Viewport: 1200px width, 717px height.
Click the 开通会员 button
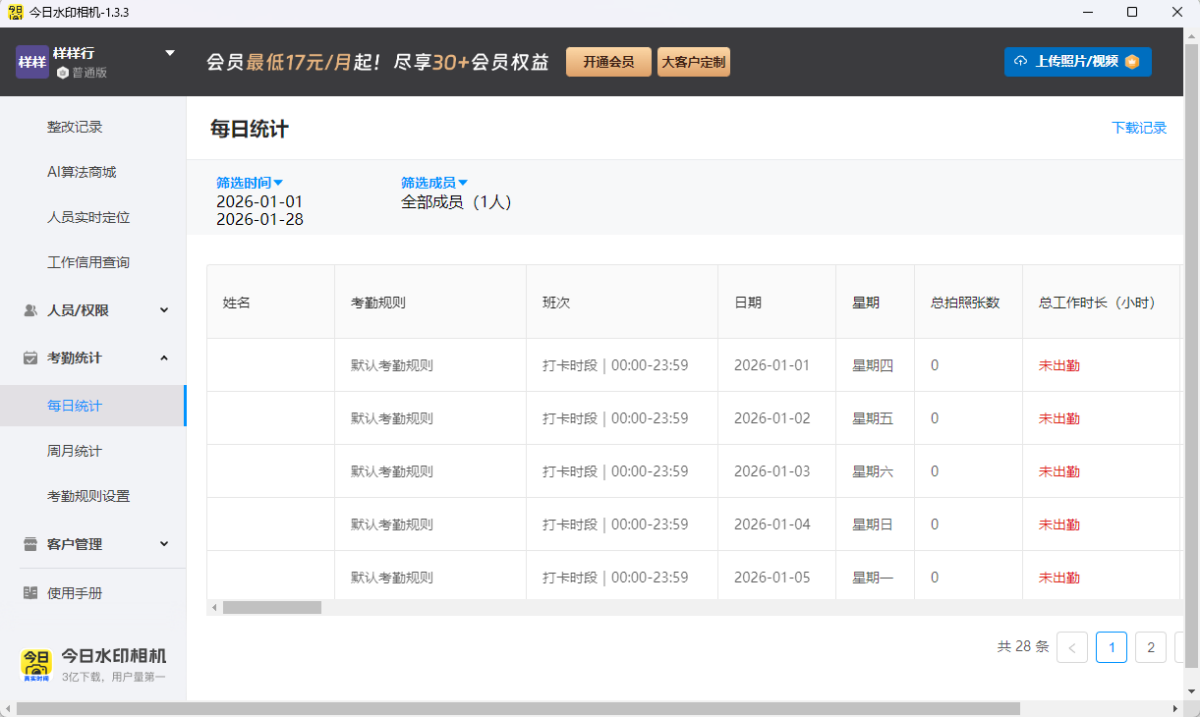[x=608, y=62]
